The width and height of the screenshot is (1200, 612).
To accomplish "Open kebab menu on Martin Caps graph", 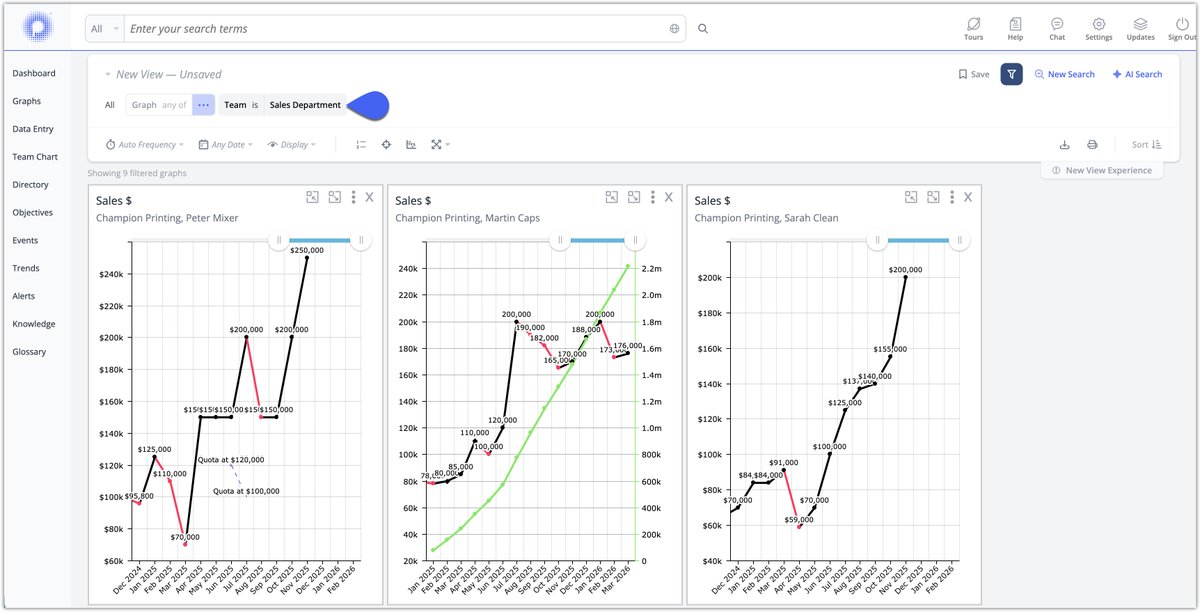I will pyautogui.click(x=653, y=198).
